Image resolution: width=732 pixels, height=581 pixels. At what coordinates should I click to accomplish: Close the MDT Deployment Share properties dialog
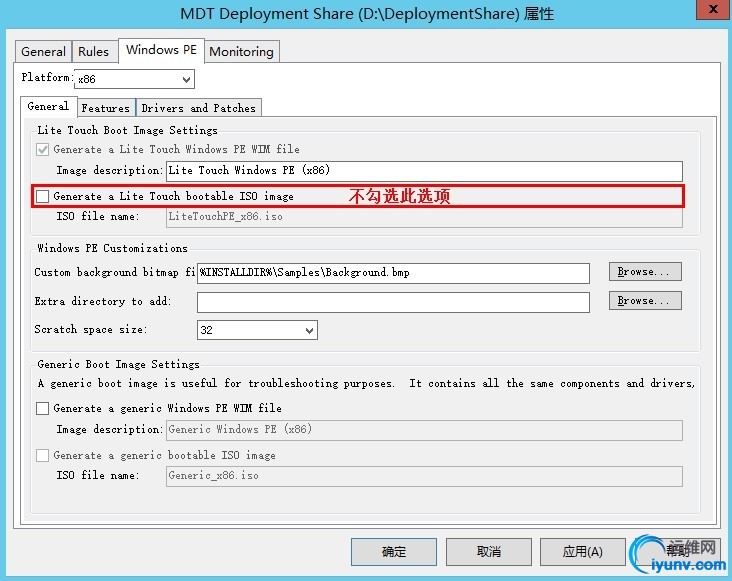pos(713,9)
